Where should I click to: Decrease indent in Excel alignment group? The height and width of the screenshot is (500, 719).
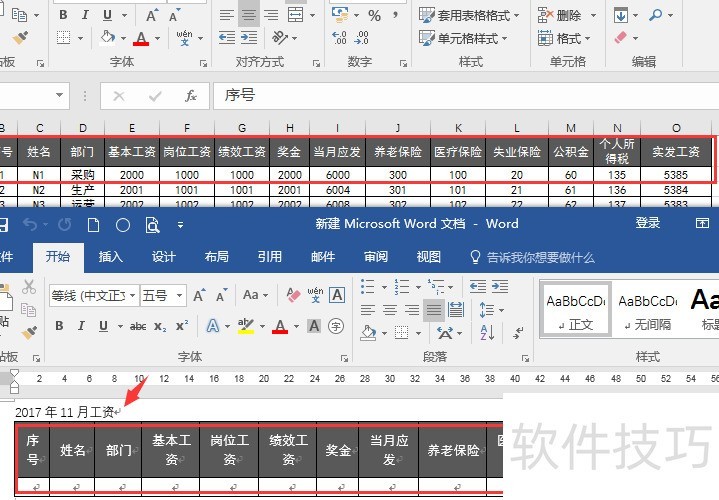click(x=227, y=38)
